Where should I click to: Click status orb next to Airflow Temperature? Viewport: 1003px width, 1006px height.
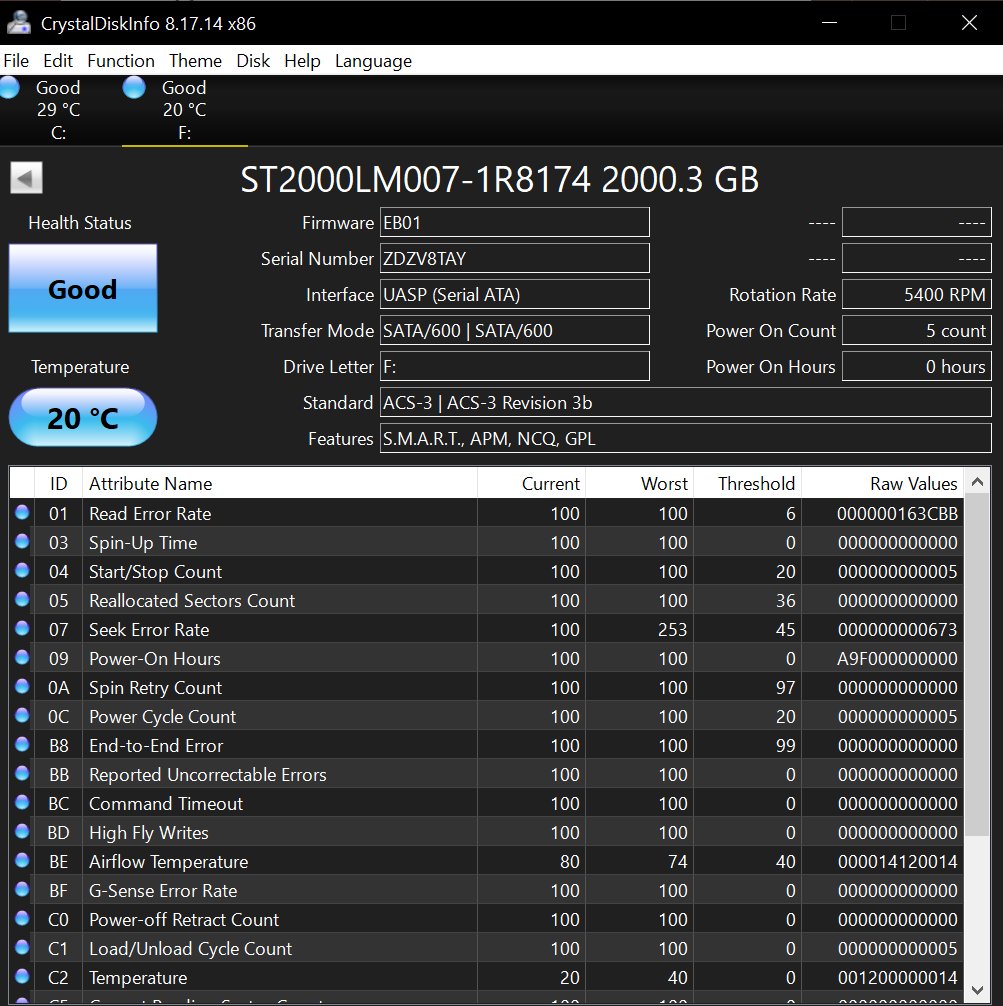tap(22, 861)
